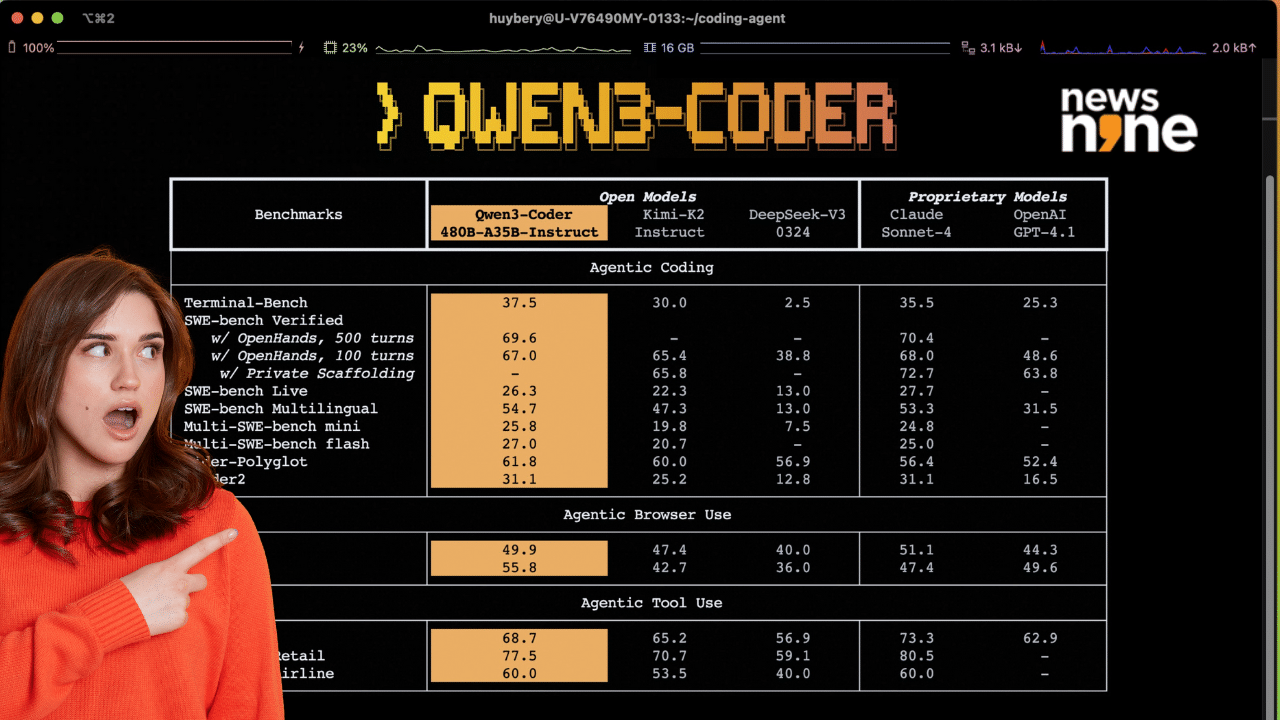This screenshot has height=720, width=1280.
Task: Click GPT-4.1's 63.8 score
Action: [1040, 373]
